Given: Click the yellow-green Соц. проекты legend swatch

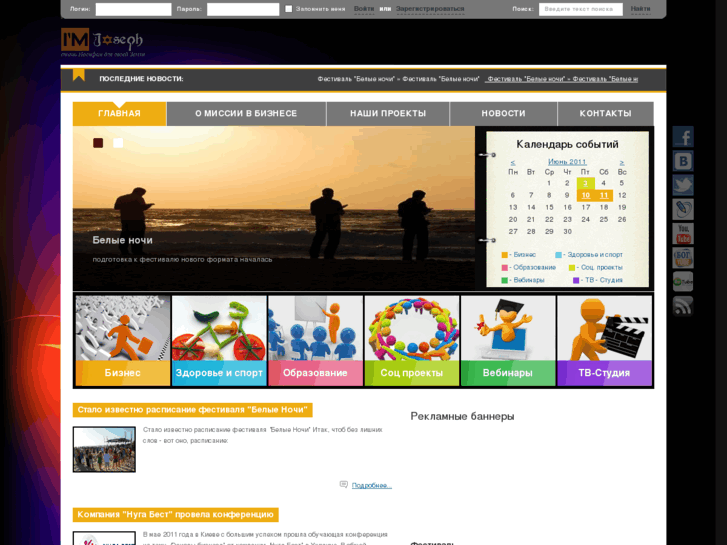Looking at the screenshot, I should pos(572,268).
